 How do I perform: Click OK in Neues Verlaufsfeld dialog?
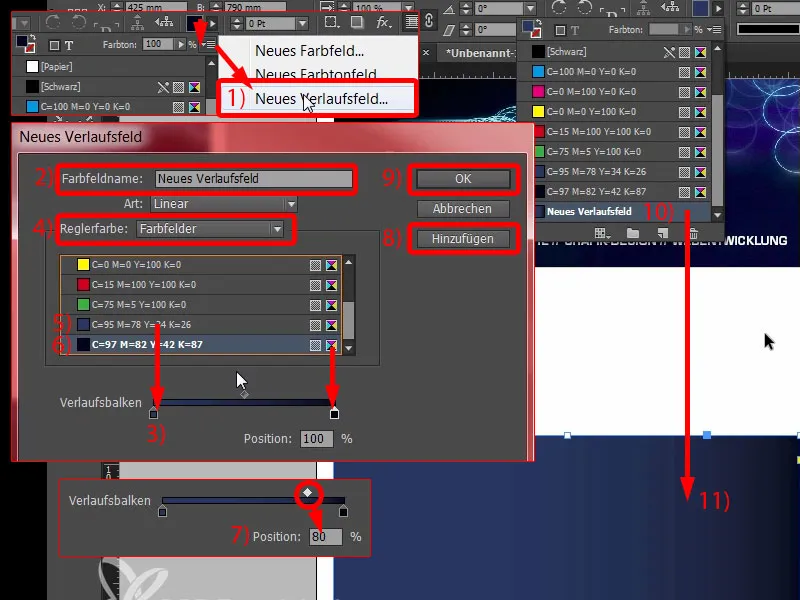(x=463, y=179)
